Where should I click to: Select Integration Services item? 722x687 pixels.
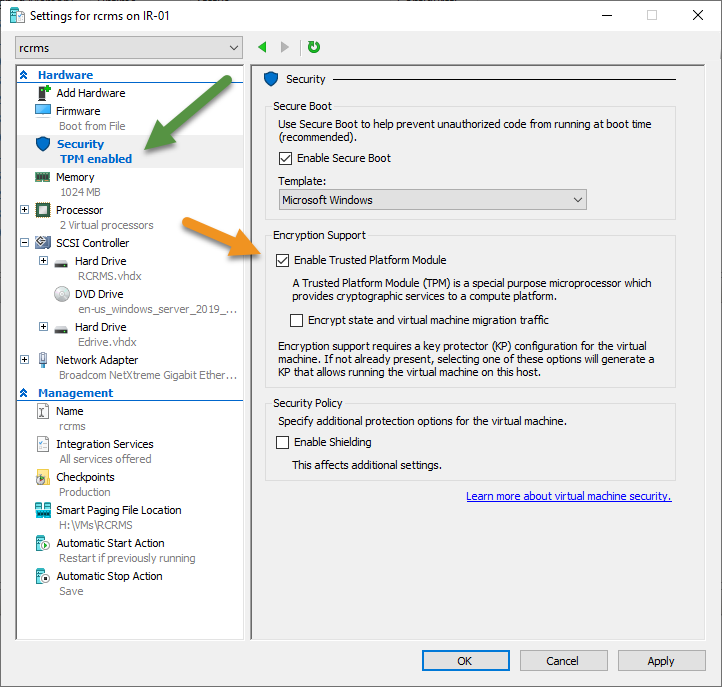pyautogui.click(x=105, y=444)
